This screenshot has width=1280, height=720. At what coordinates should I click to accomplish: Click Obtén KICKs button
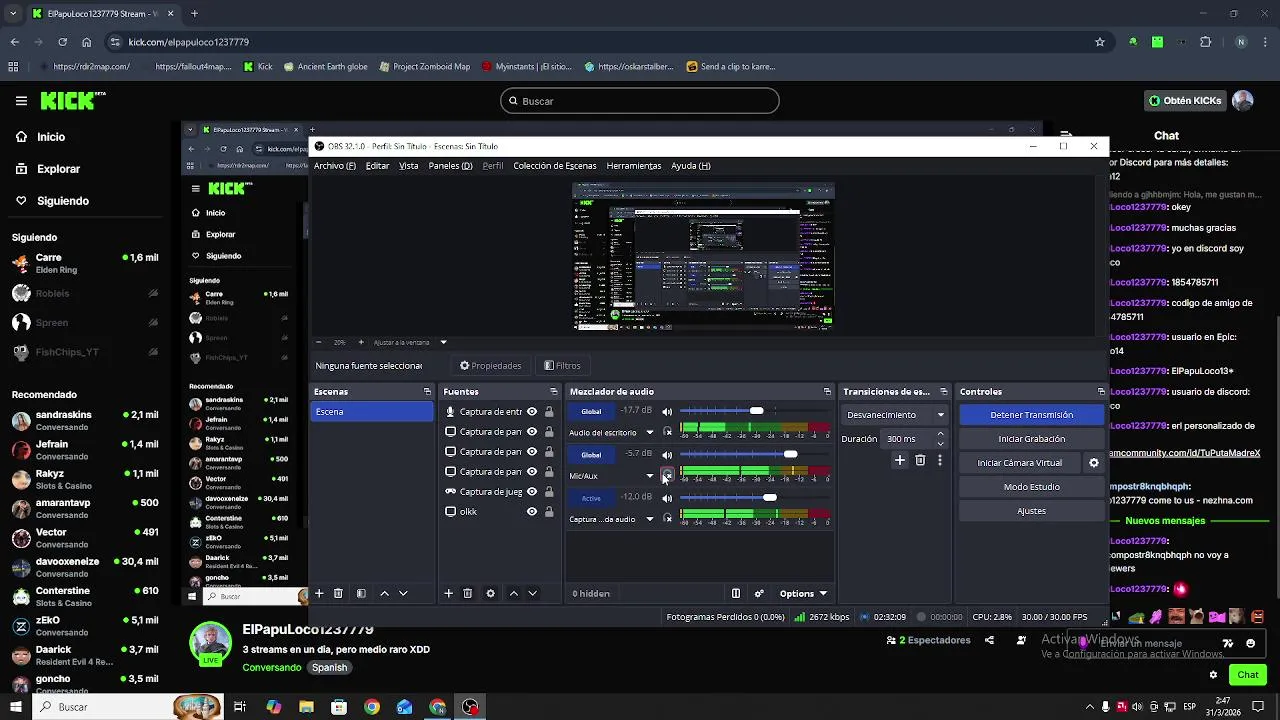(1185, 101)
